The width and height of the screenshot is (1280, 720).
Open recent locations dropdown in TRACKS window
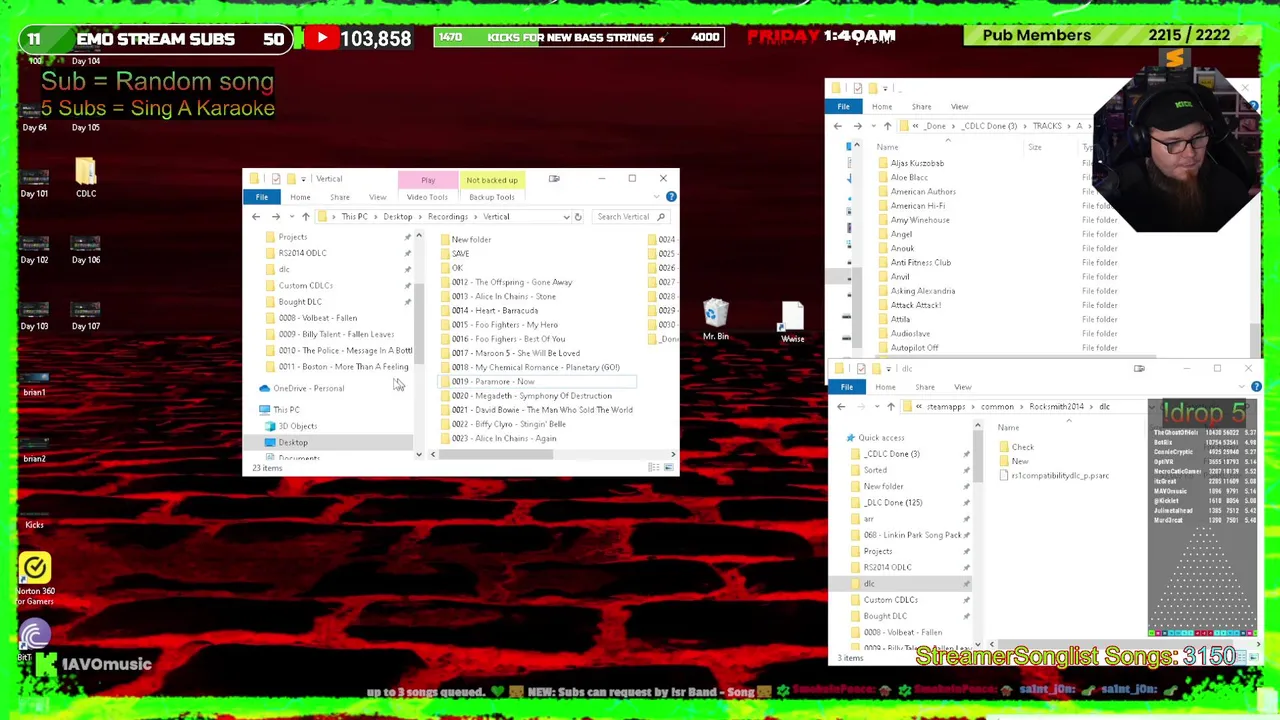point(872,126)
